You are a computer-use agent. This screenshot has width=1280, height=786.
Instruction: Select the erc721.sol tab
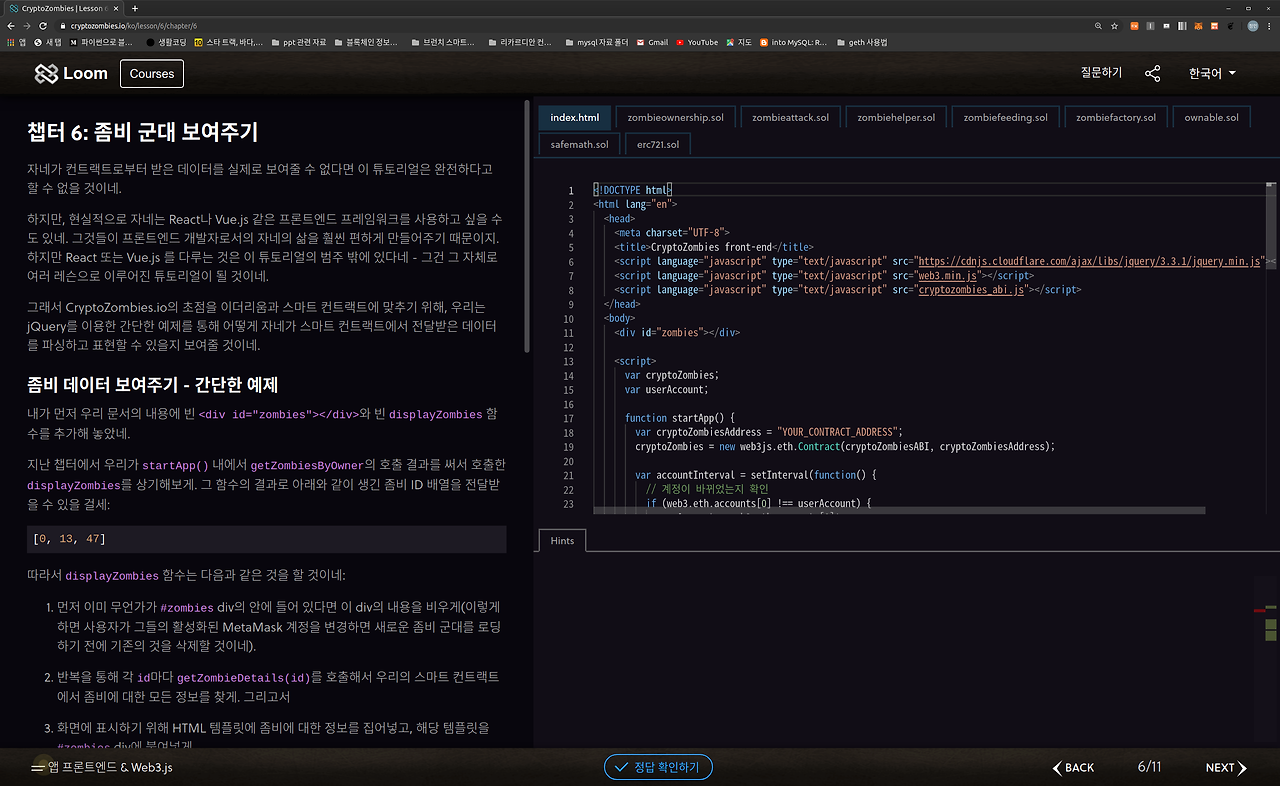[x=658, y=144]
